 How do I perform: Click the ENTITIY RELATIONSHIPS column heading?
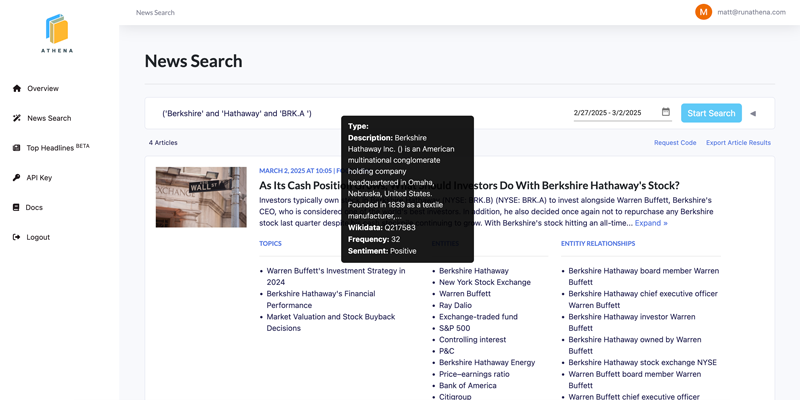(x=598, y=244)
